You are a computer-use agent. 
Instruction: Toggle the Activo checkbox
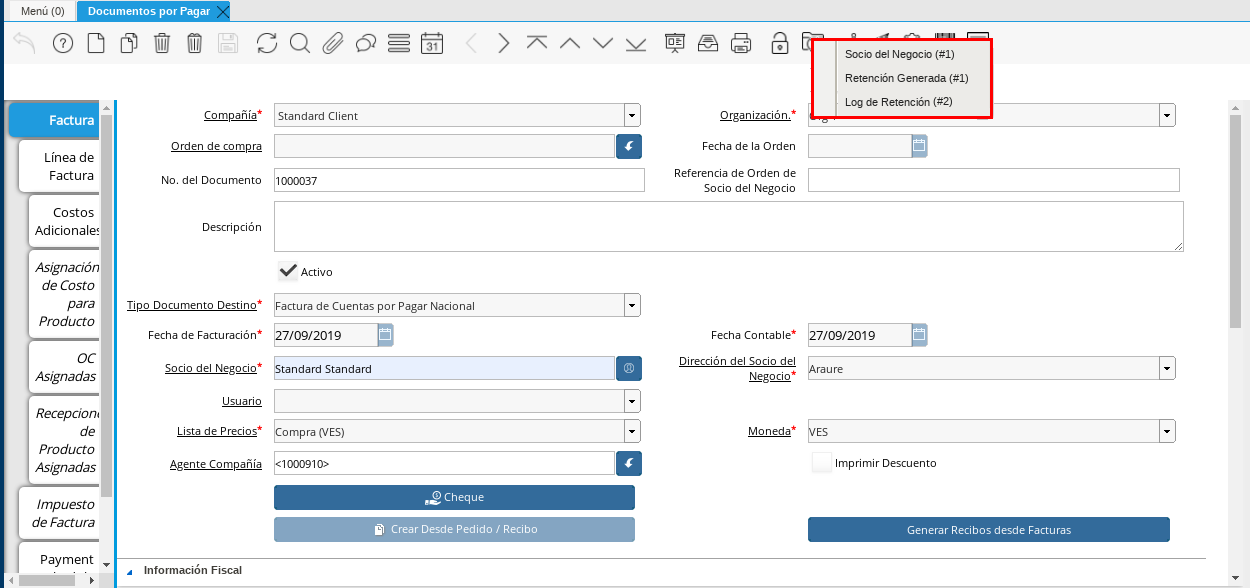(x=288, y=271)
